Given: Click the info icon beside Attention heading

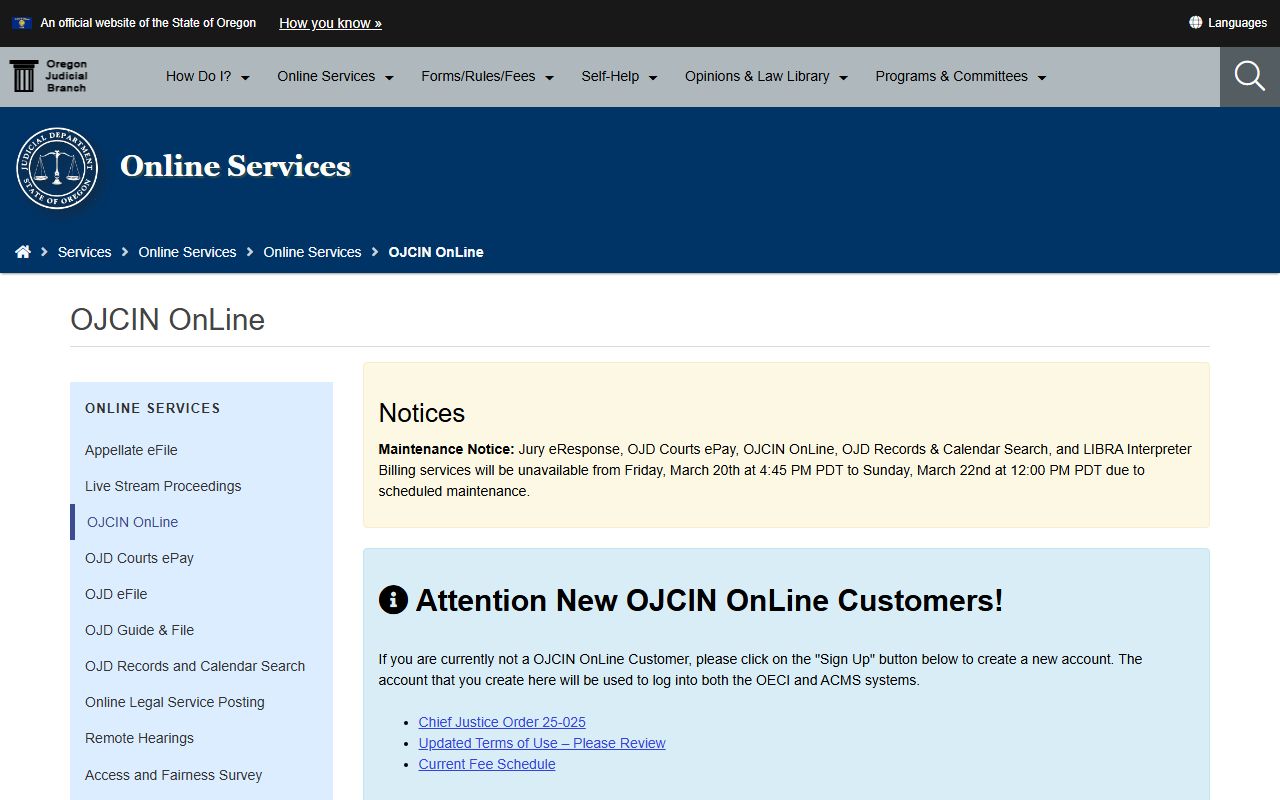Looking at the screenshot, I should 393,600.
